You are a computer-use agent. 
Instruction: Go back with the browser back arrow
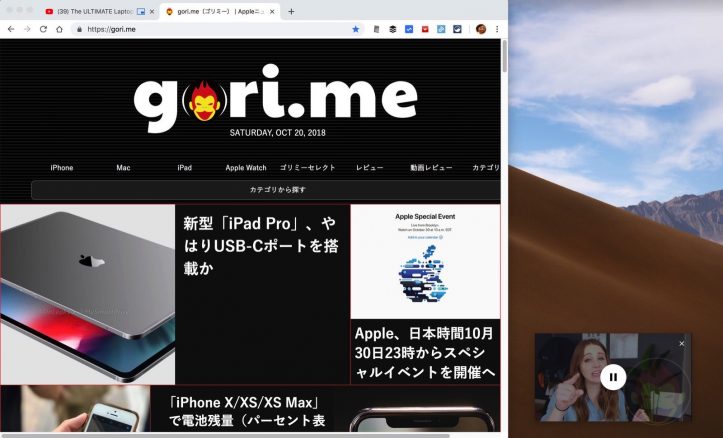coord(11,29)
